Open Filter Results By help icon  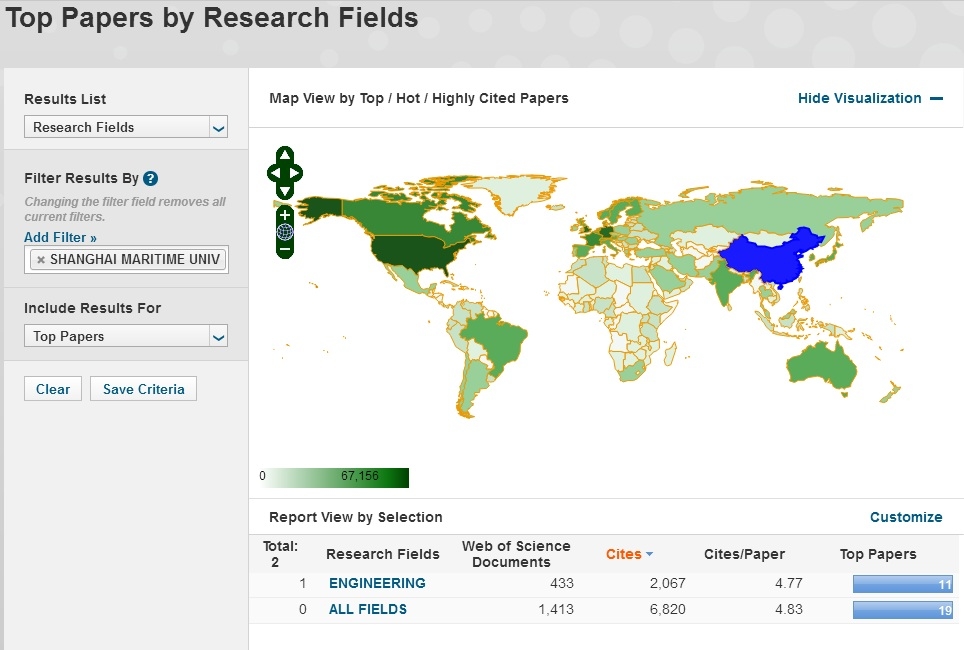point(151,179)
